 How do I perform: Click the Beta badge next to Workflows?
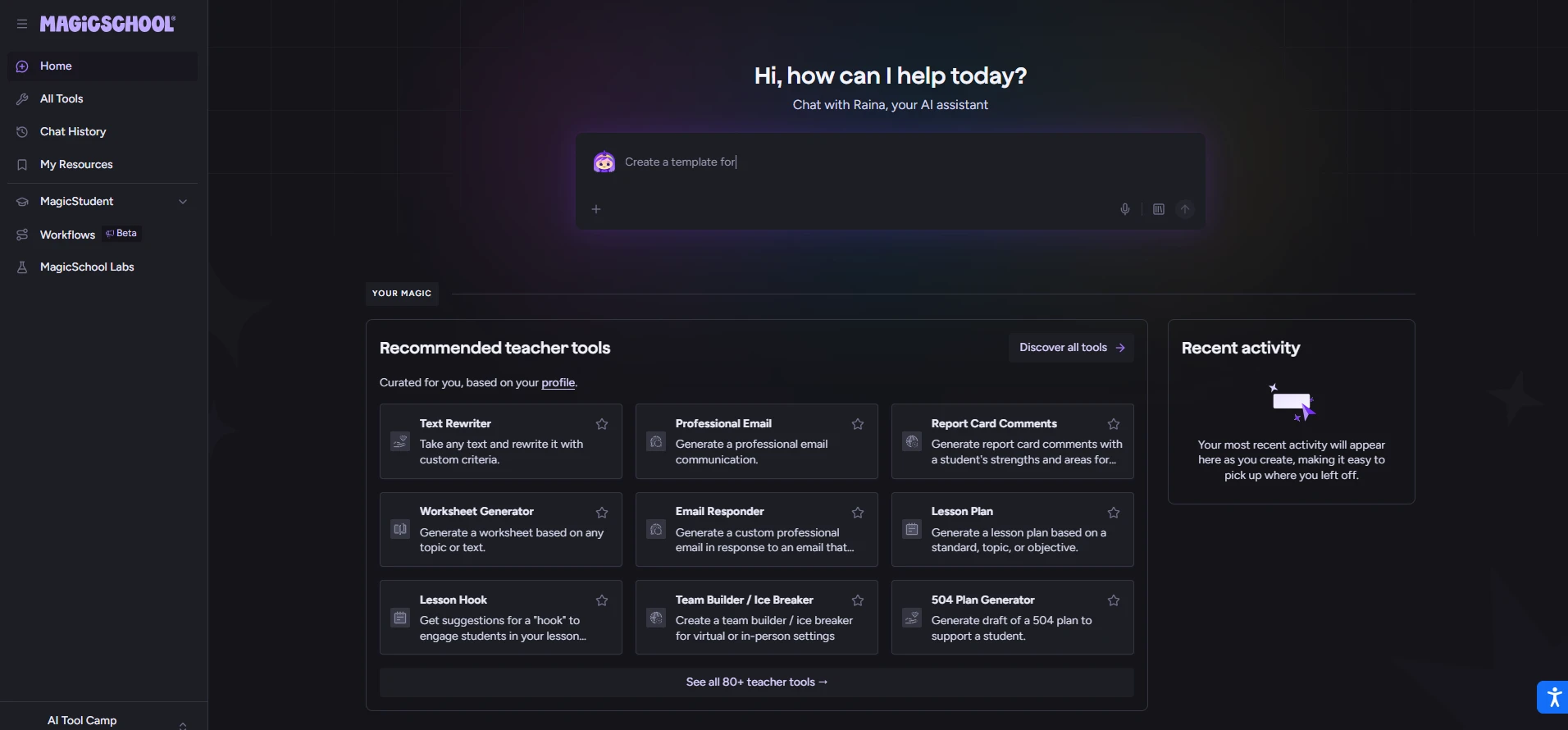pyautogui.click(x=121, y=234)
